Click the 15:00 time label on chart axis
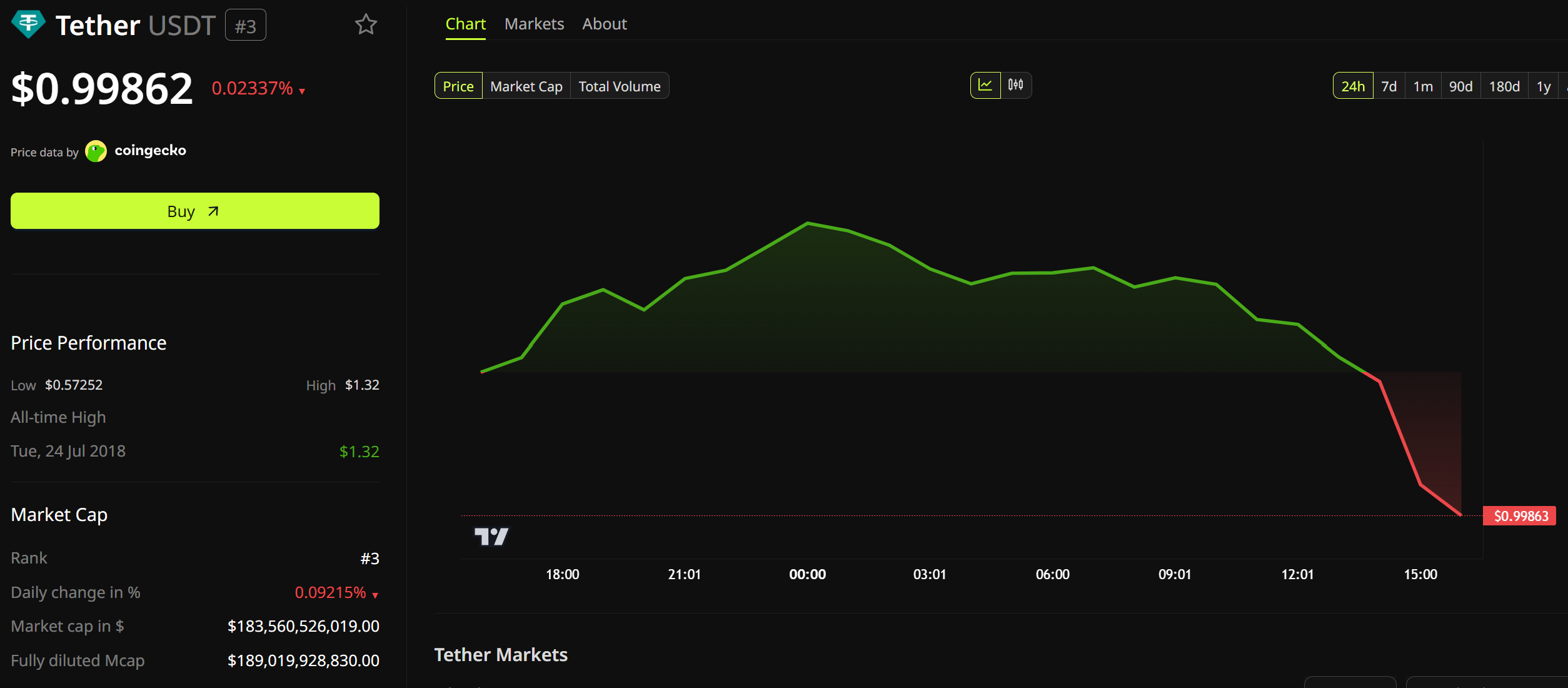This screenshot has height=688, width=1568. click(x=1420, y=574)
